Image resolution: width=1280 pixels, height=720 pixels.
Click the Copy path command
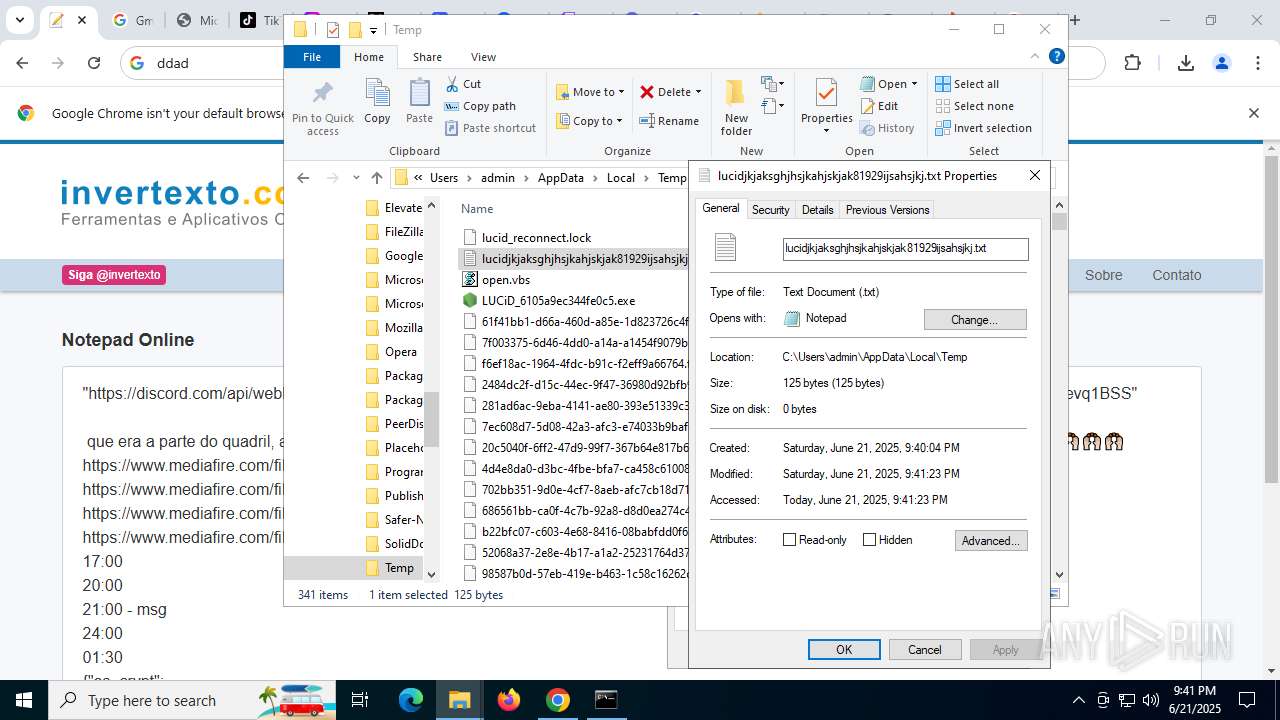coord(480,106)
